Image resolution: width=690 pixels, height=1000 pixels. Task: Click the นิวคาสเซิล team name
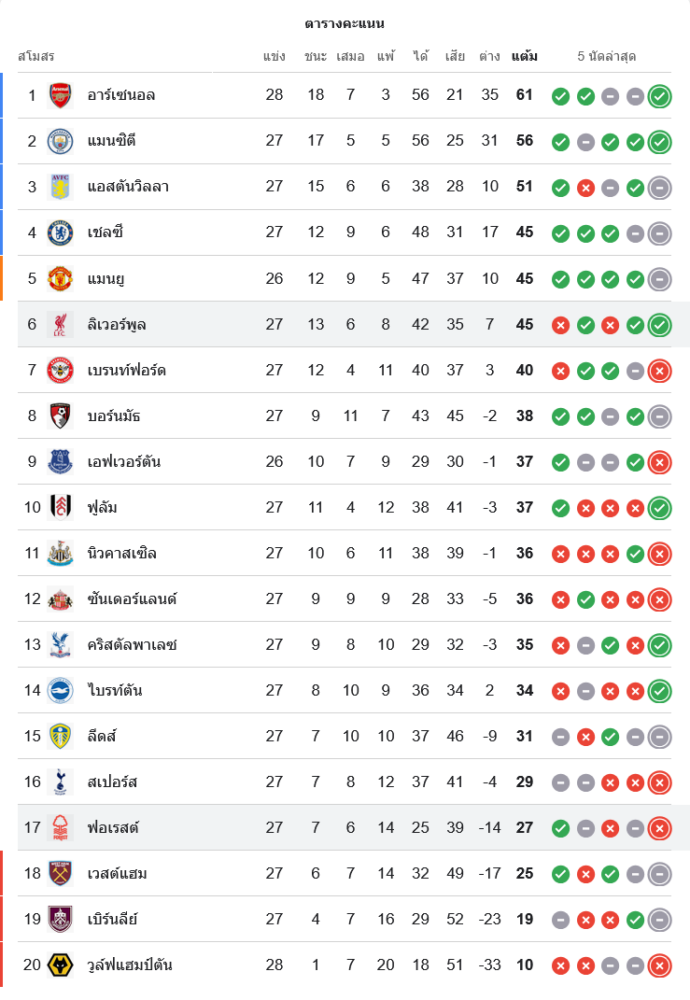pos(122,553)
